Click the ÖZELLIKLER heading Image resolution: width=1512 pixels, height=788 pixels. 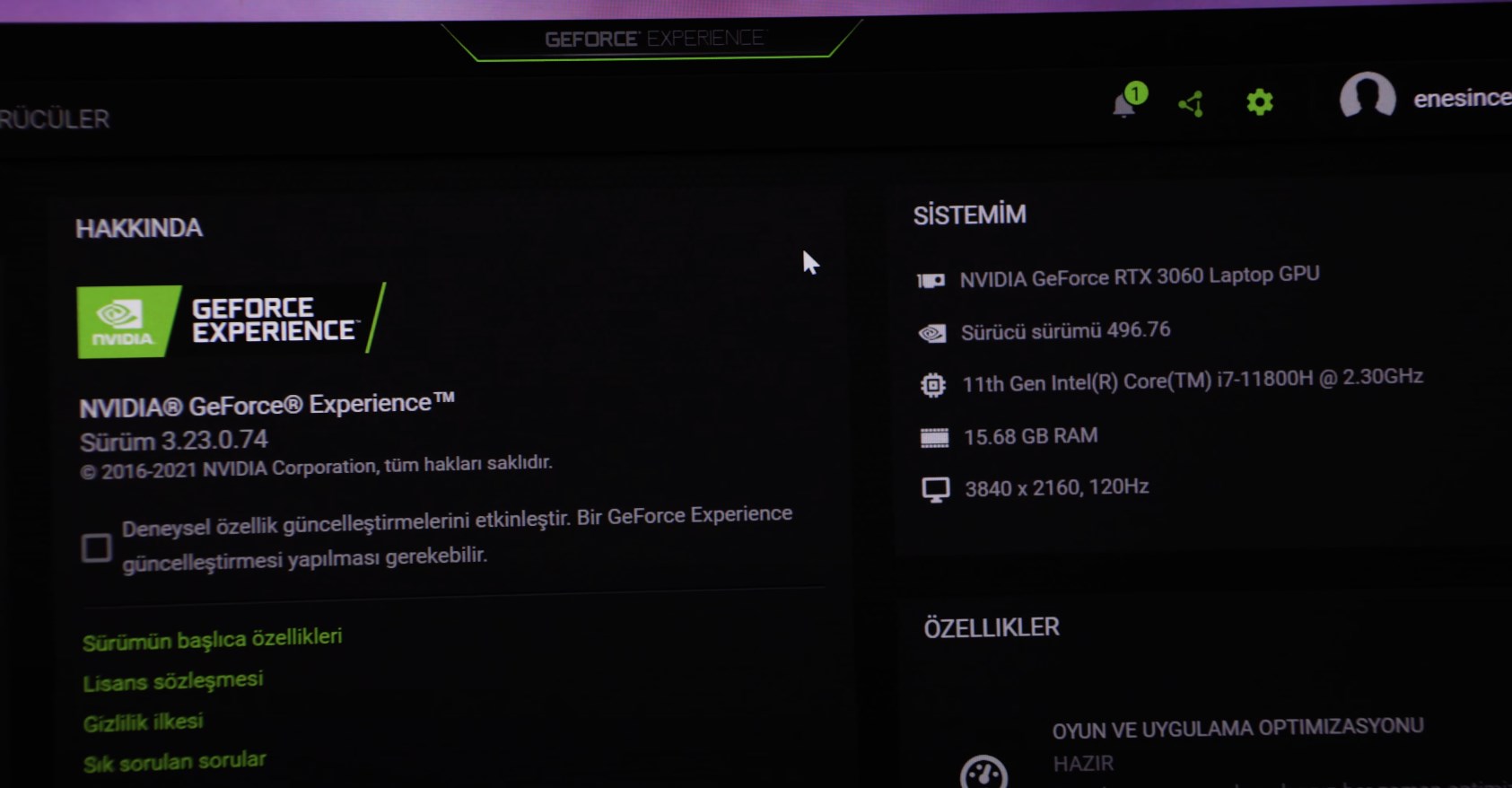[992, 627]
